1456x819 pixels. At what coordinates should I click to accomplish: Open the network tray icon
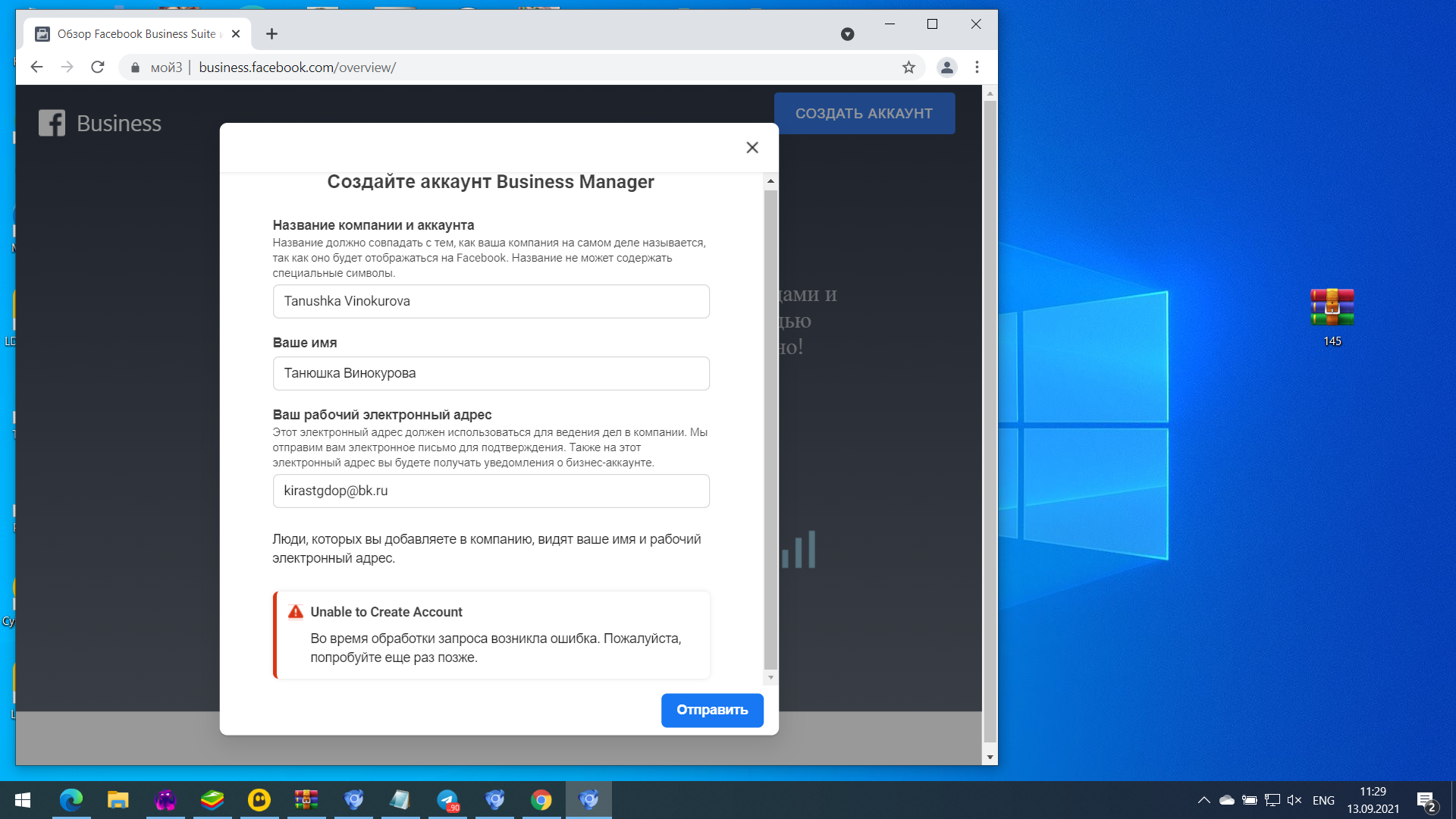point(1272,800)
